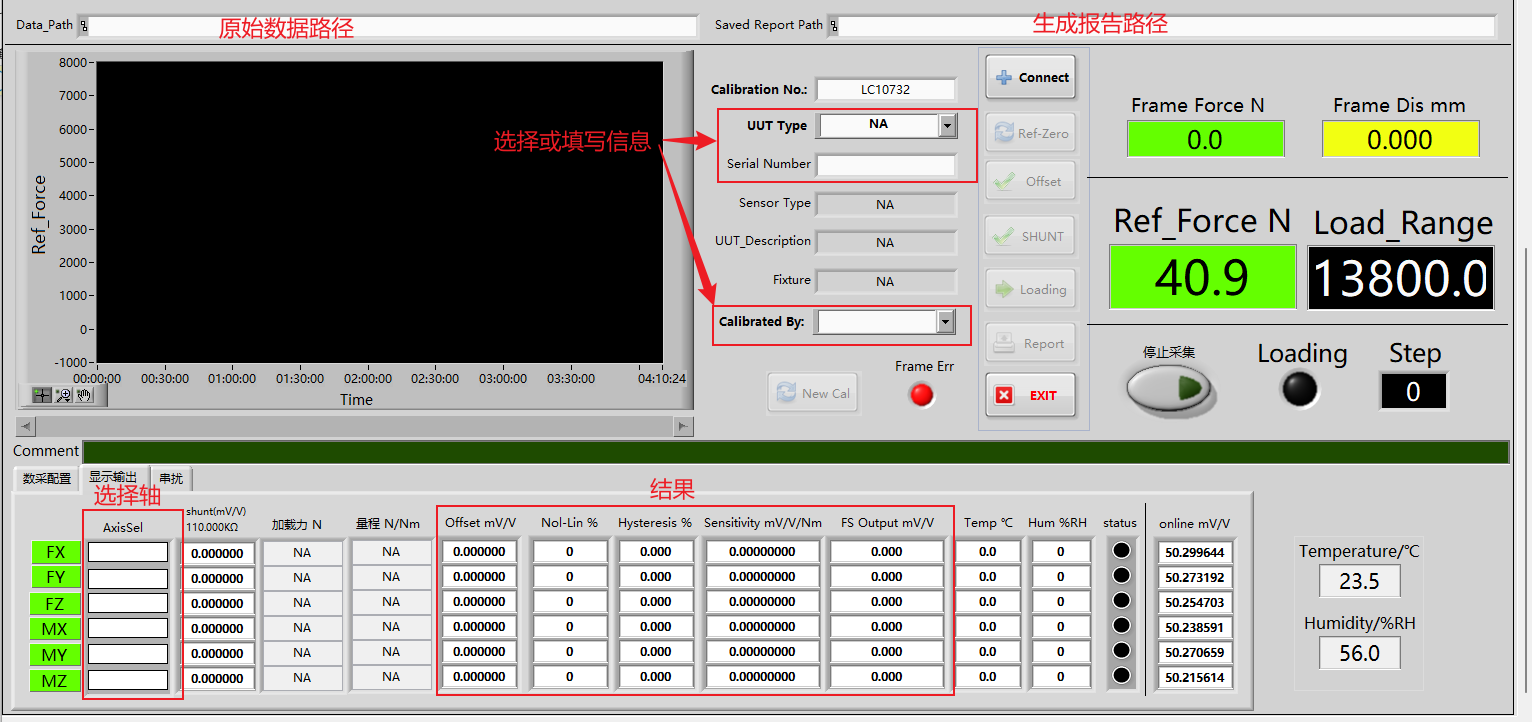Image resolution: width=1535 pixels, height=724 pixels.
Task: Open the Calibrated By dropdown
Action: 944,321
